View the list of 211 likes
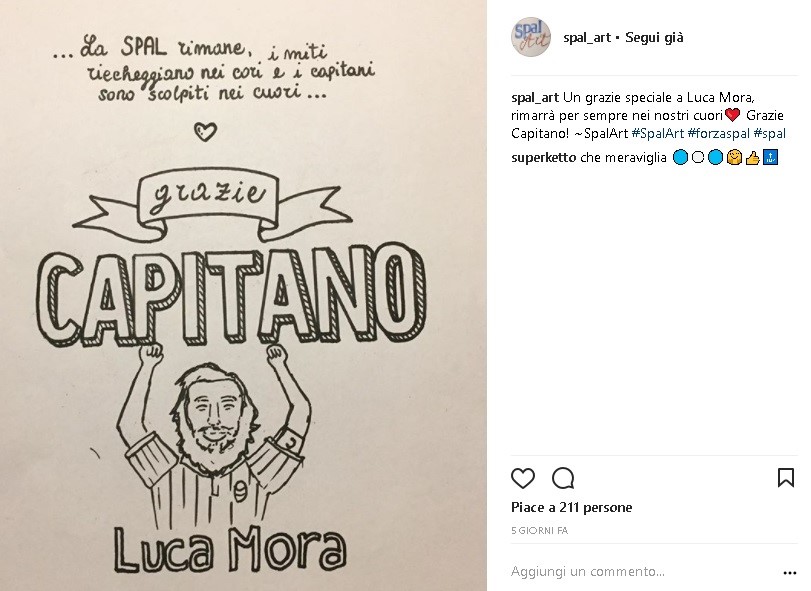The height and width of the screenshot is (591, 811). pyautogui.click(x=572, y=507)
